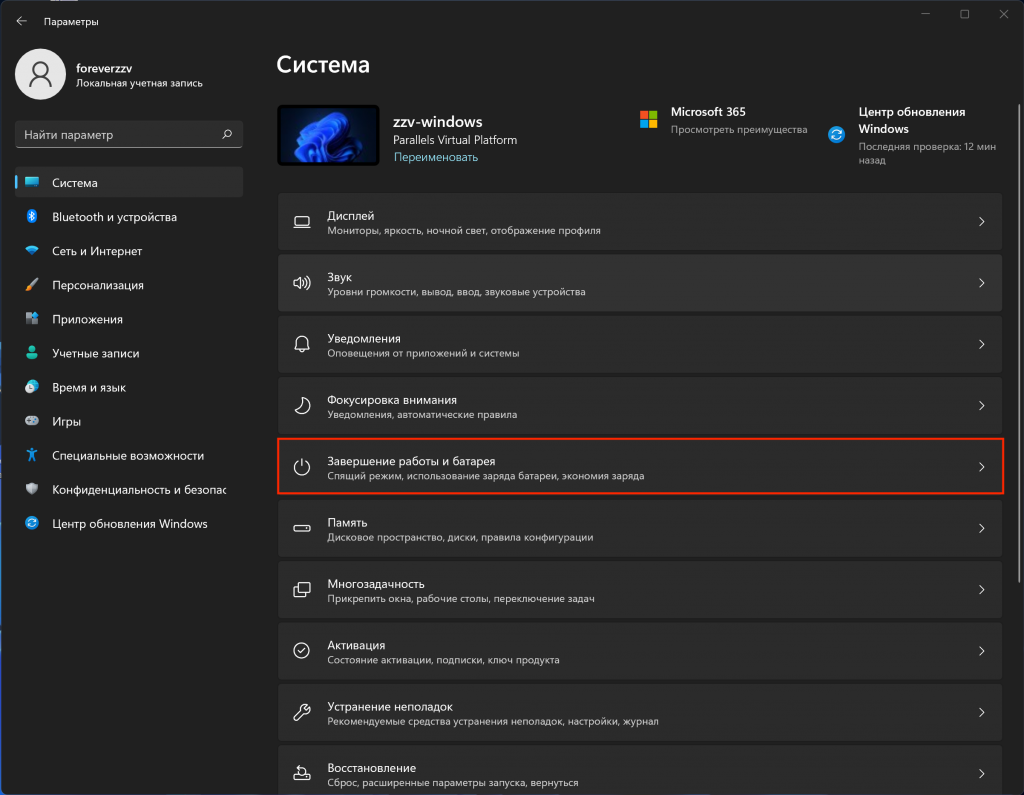Click the Активация checkmark icon

pyautogui.click(x=302, y=651)
